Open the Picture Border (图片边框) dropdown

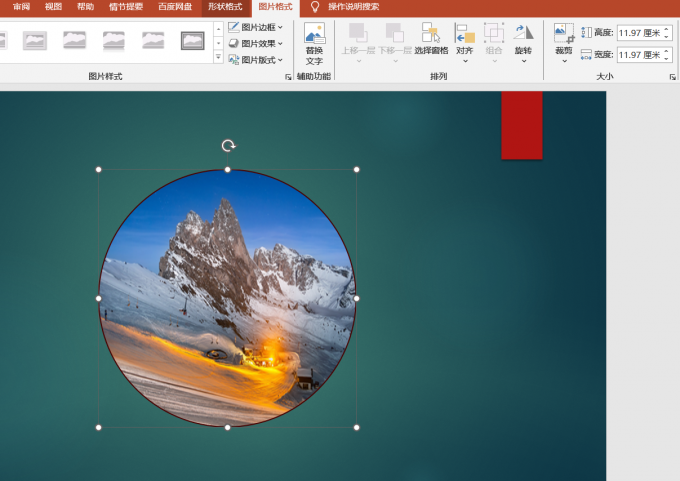click(x=256, y=27)
